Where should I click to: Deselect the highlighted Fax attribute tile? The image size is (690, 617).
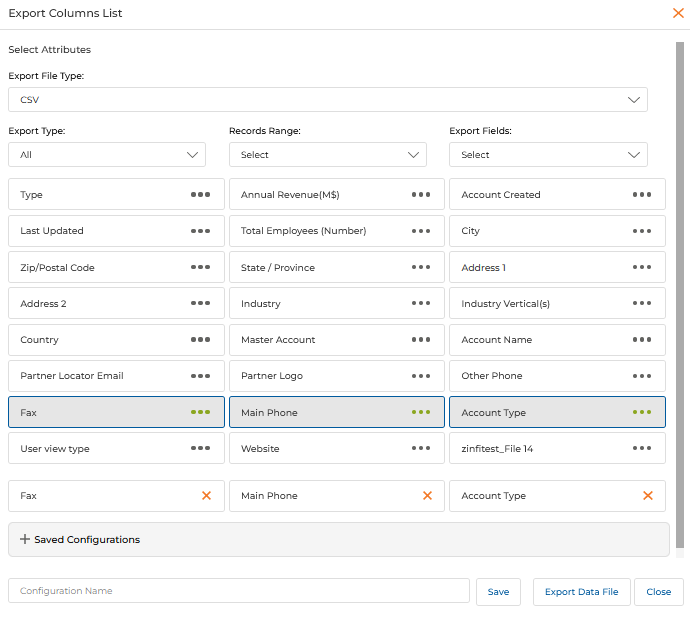pyautogui.click(x=116, y=412)
